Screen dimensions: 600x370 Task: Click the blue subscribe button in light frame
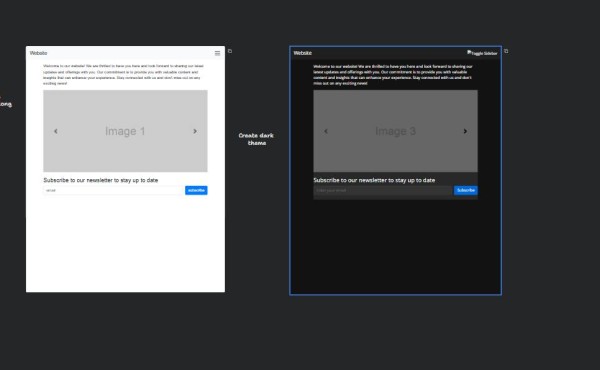pyautogui.click(x=196, y=190)
